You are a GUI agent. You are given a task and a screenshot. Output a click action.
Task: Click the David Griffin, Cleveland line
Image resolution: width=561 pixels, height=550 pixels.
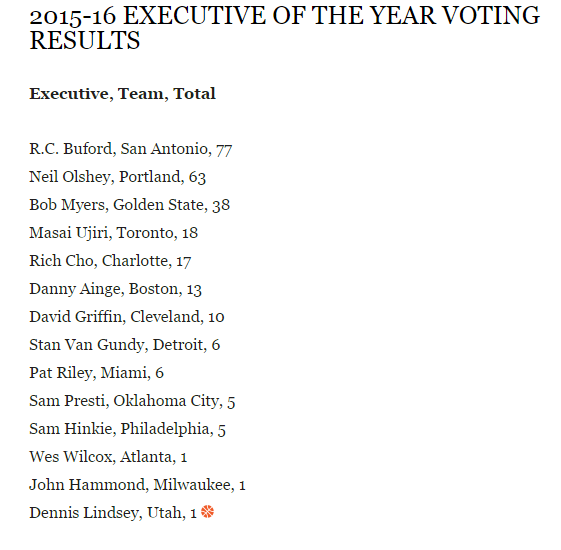[127, 317]
